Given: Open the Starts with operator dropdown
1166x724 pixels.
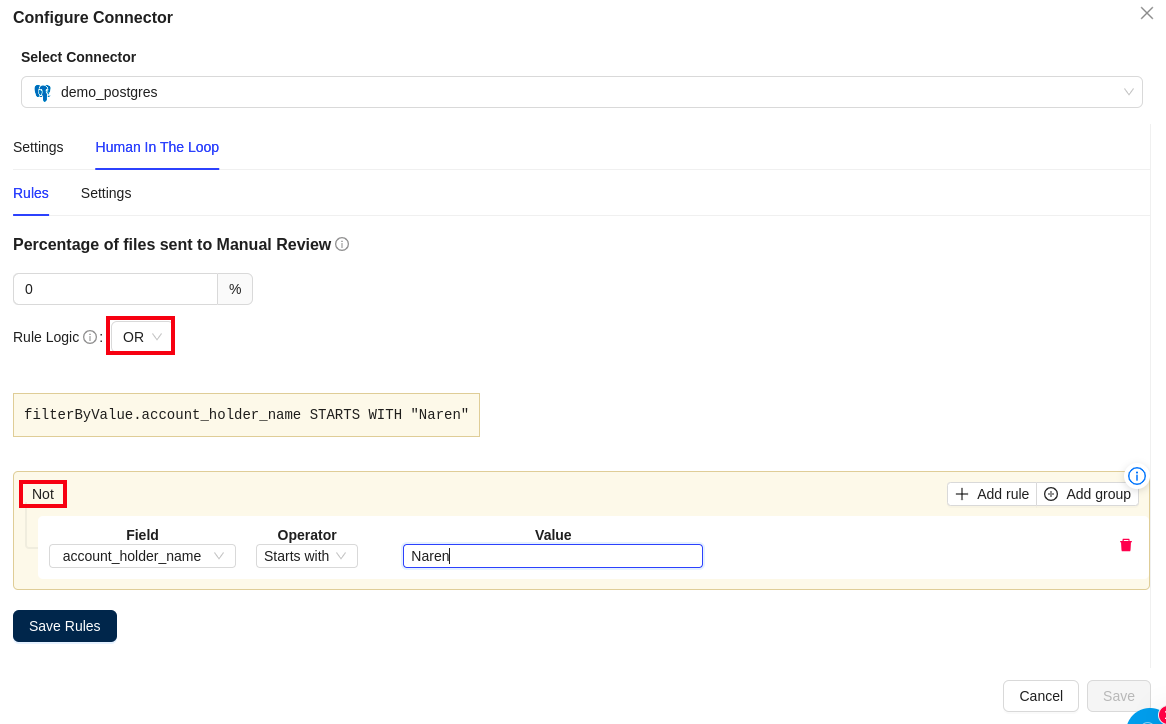Looking at the screenshot, I should [x=306, y=556].
